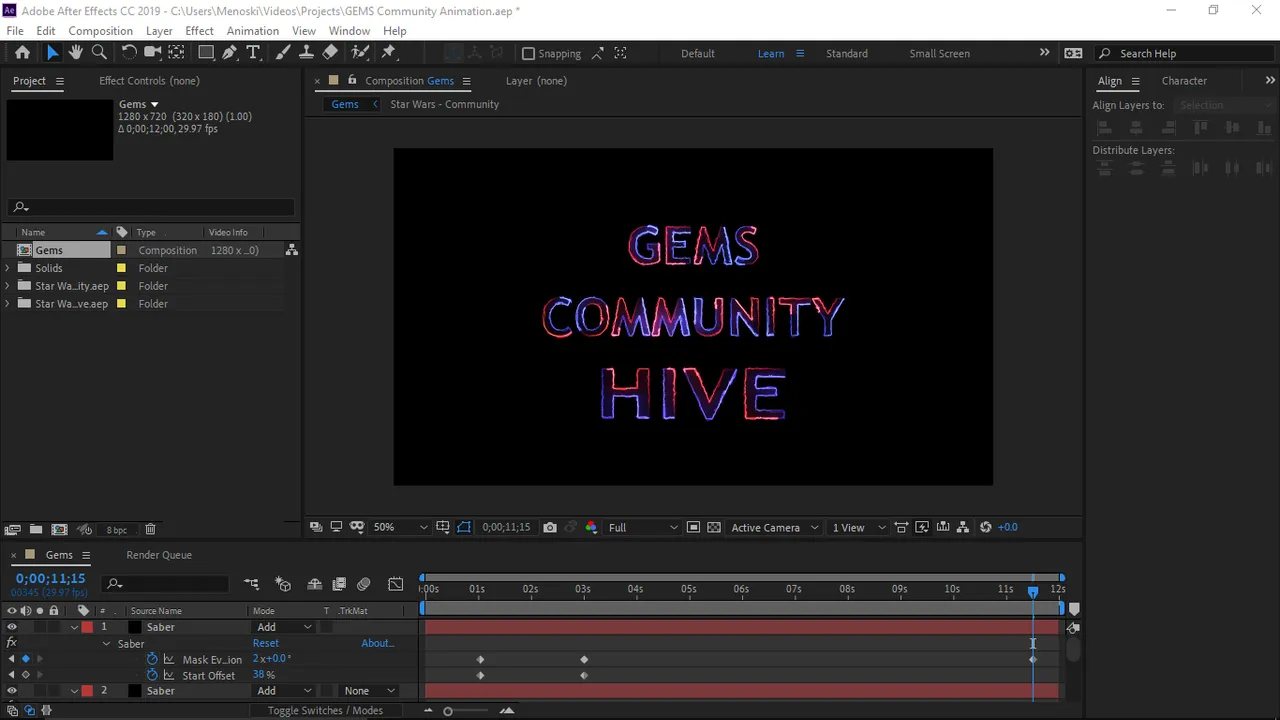Open layer 2 None track matte dropdown
The image size is (1280, 720).
coord(369,691)
